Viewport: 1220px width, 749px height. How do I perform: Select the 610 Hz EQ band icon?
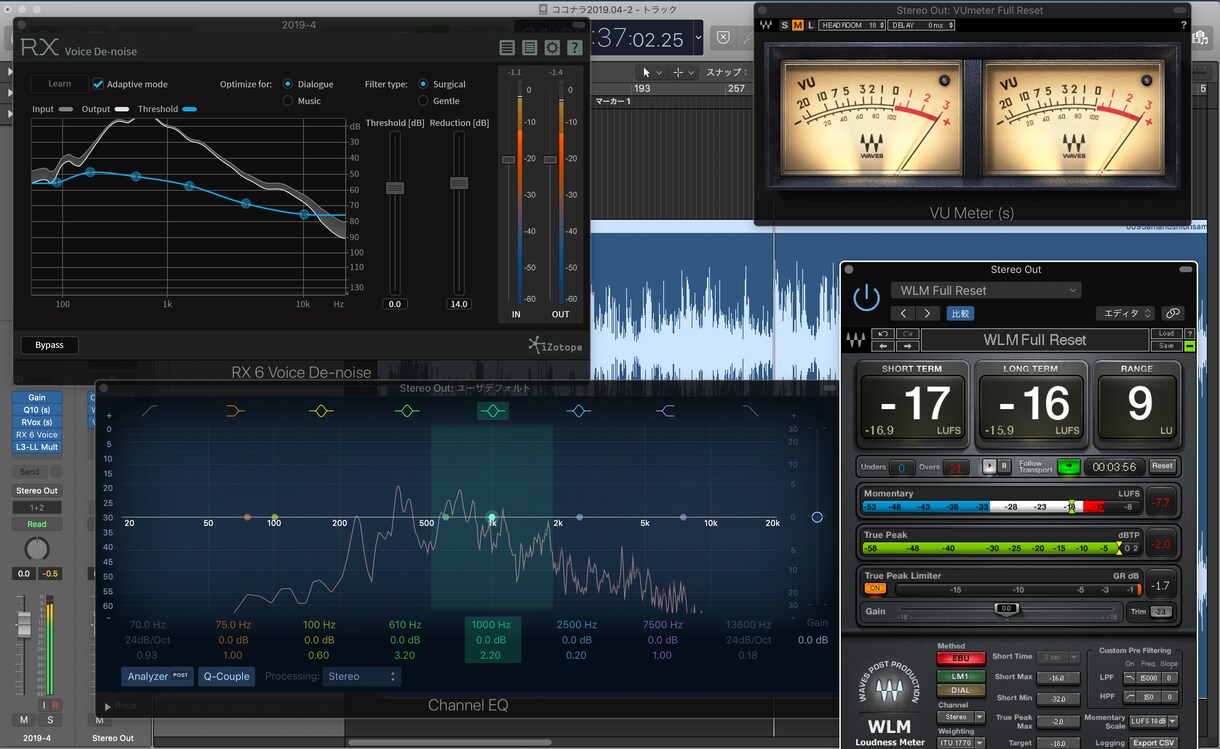(406, 411)
